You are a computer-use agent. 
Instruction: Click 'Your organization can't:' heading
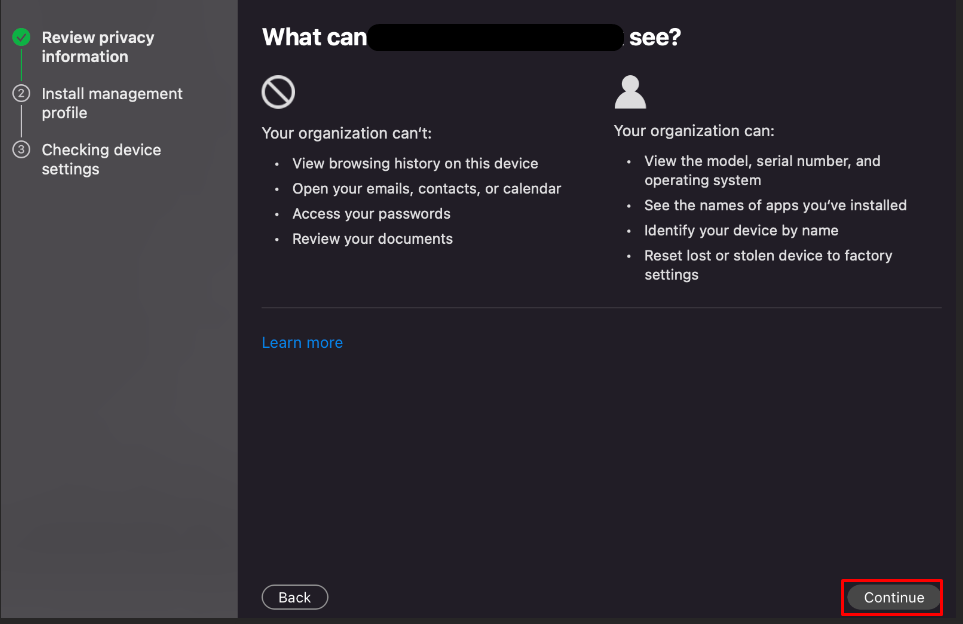346,133
